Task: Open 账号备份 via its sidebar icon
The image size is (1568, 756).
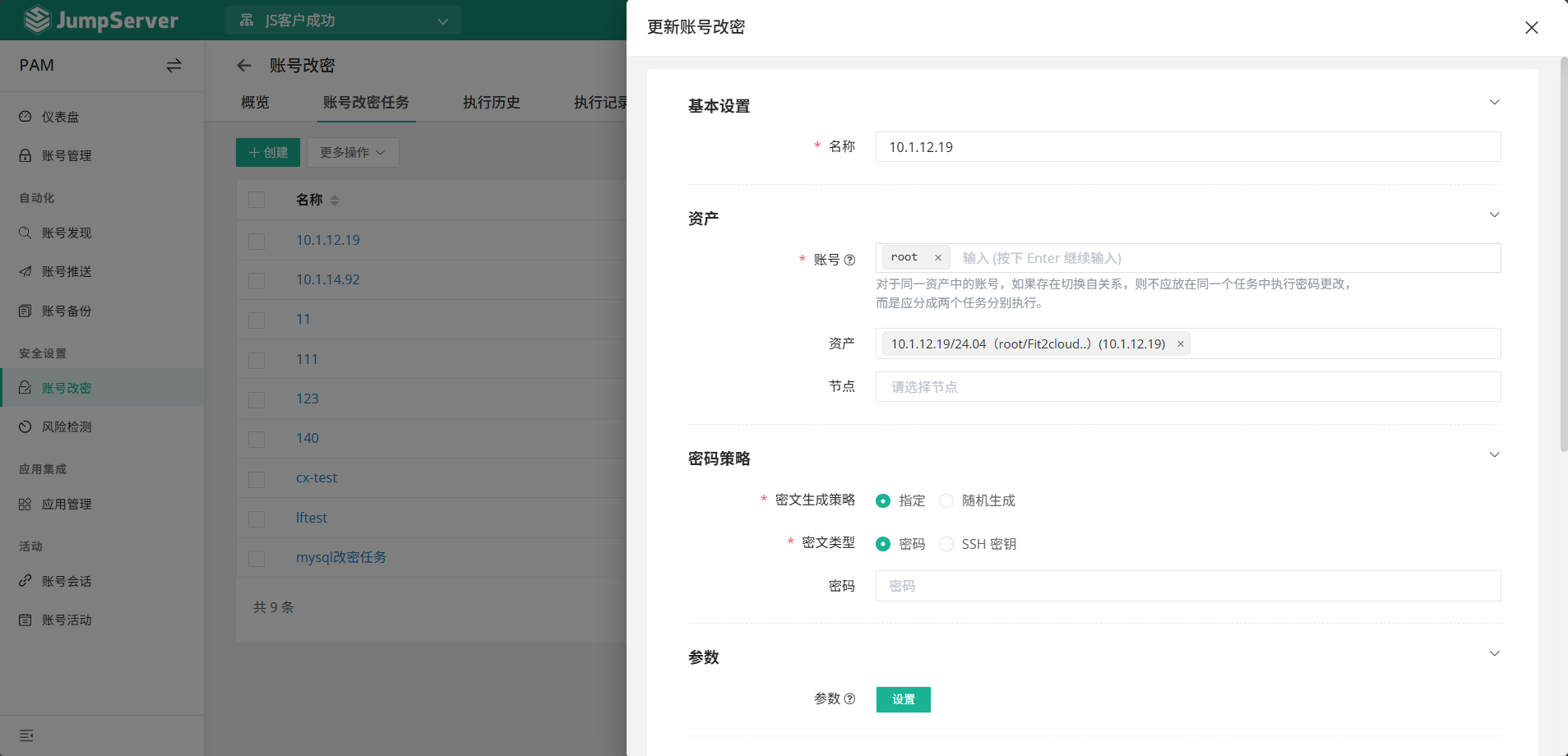Action: tap(25, 311)
